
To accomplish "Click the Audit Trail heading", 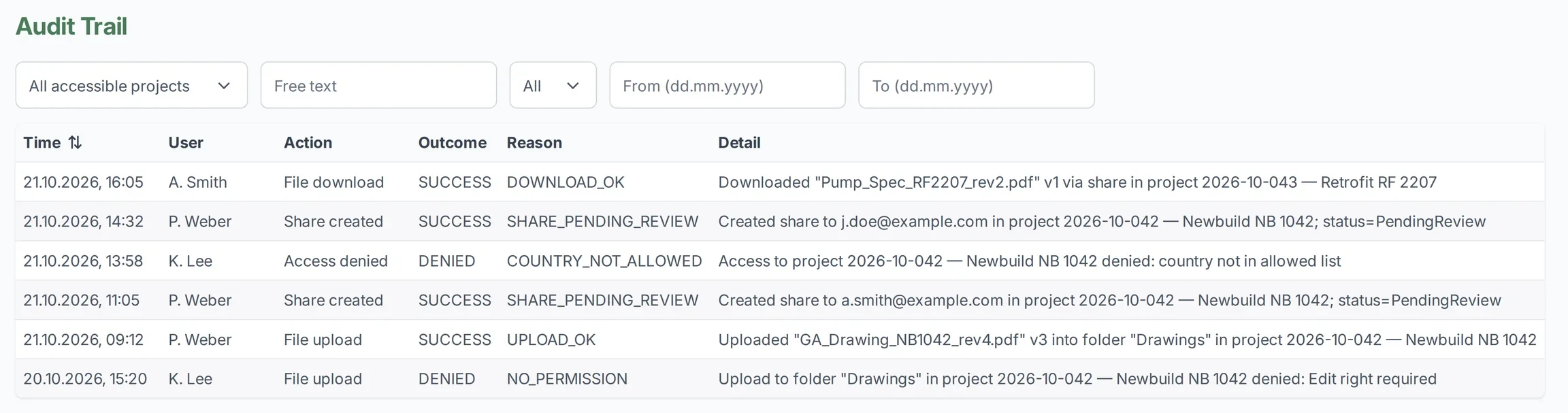I will 71,26.
